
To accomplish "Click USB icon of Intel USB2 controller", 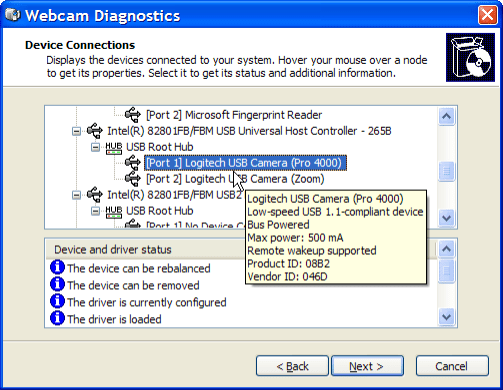I will [x=95, y=195].
